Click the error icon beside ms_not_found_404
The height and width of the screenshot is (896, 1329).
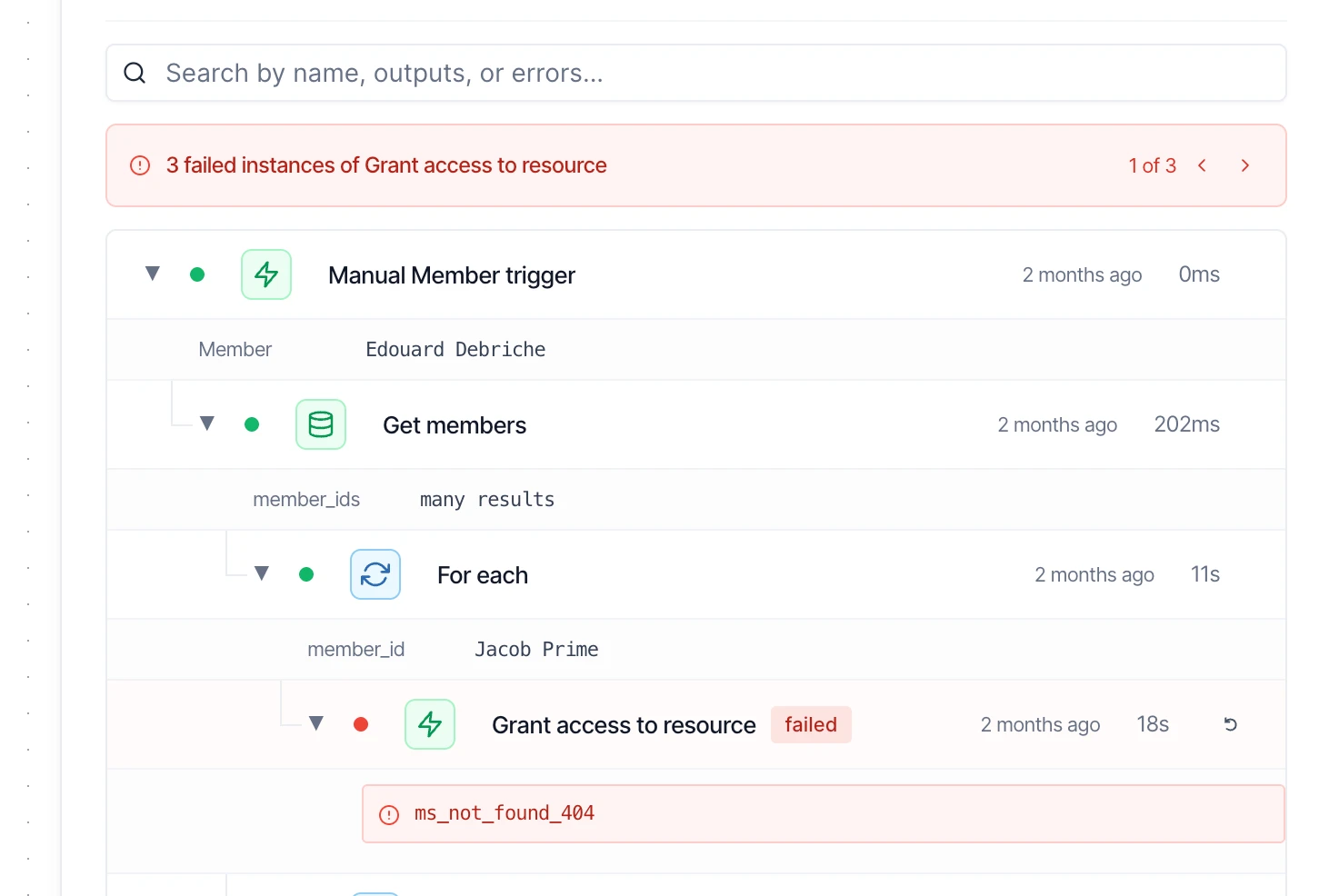click(x=389, y=814)
